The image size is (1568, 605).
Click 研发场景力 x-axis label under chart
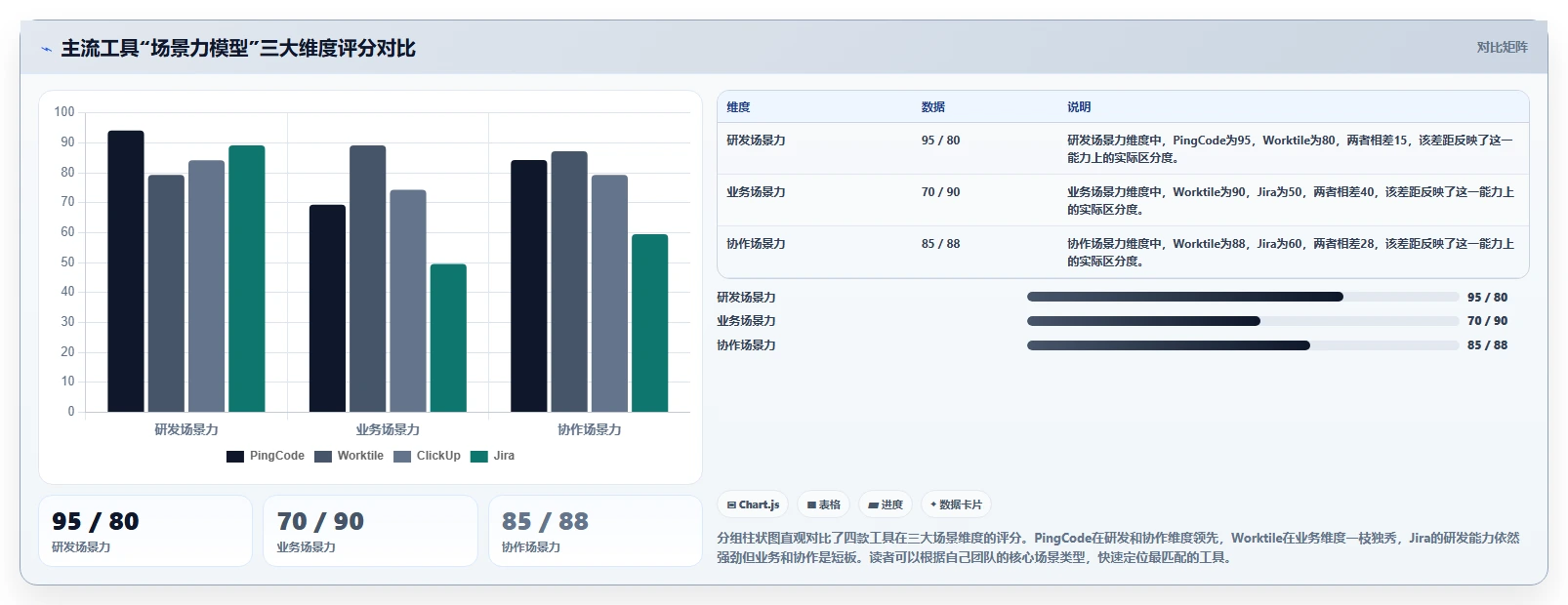coord(186,429)
